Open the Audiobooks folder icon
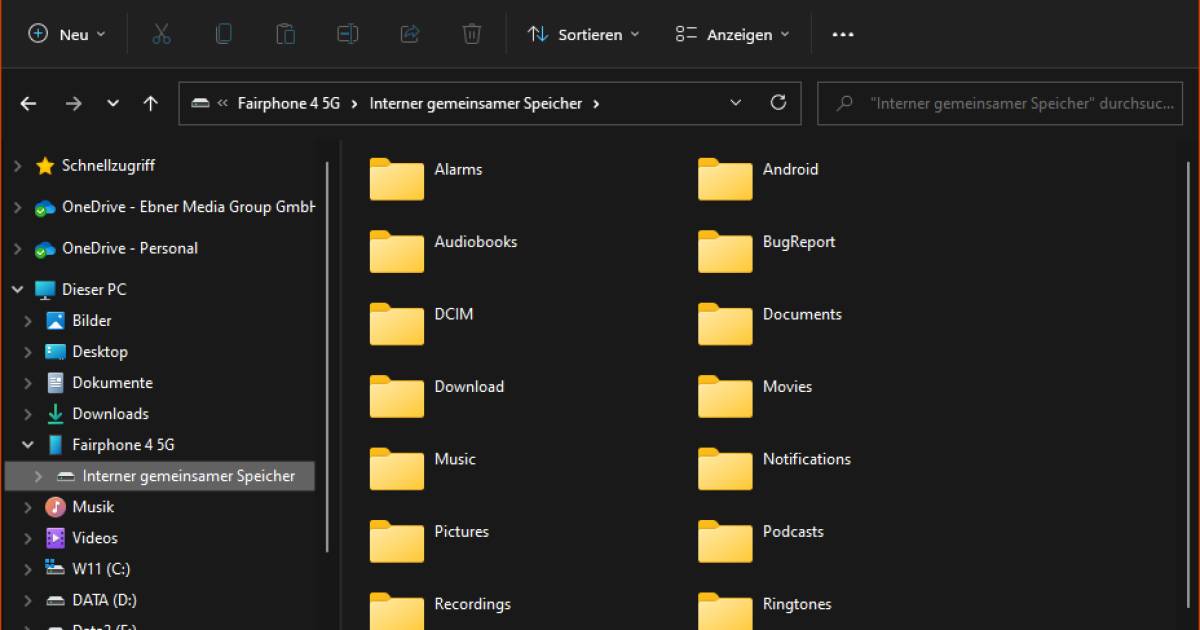The image size is (1200, 630). pos(396,250)
